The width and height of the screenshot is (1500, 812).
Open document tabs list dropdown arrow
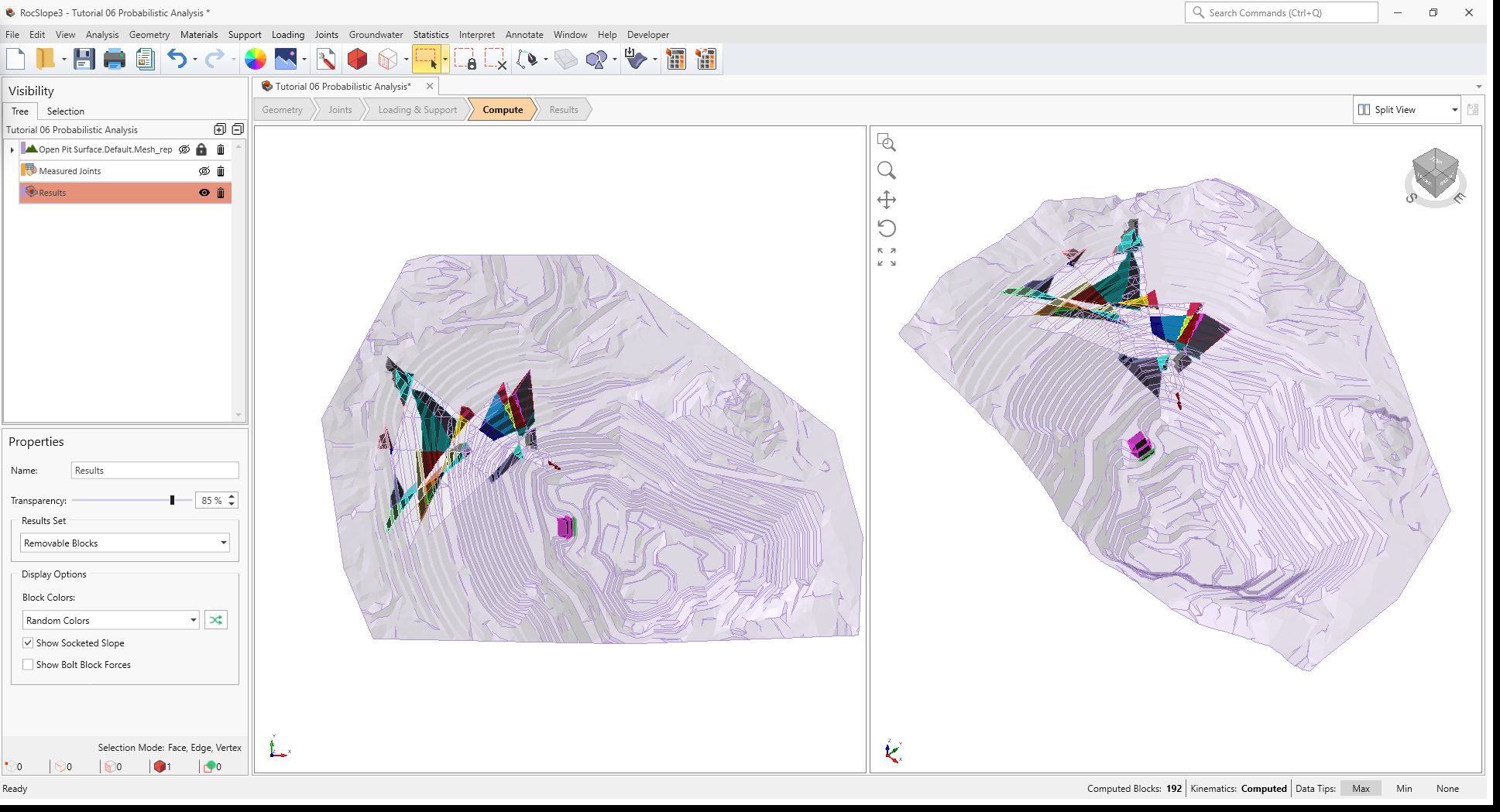click(x=1478, y=87)
